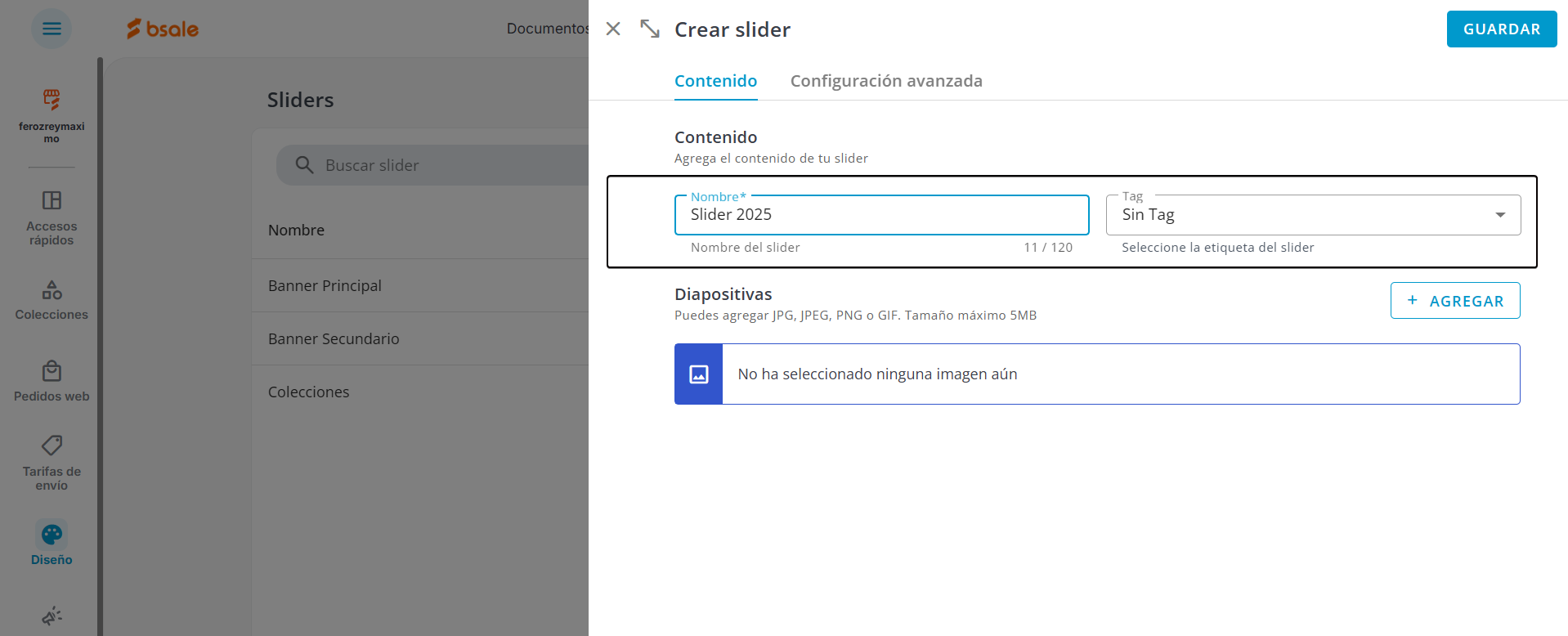Screen dimensions: 1568x636
Task: Save the slider with GUARDAR
Action: [1502, 29]
